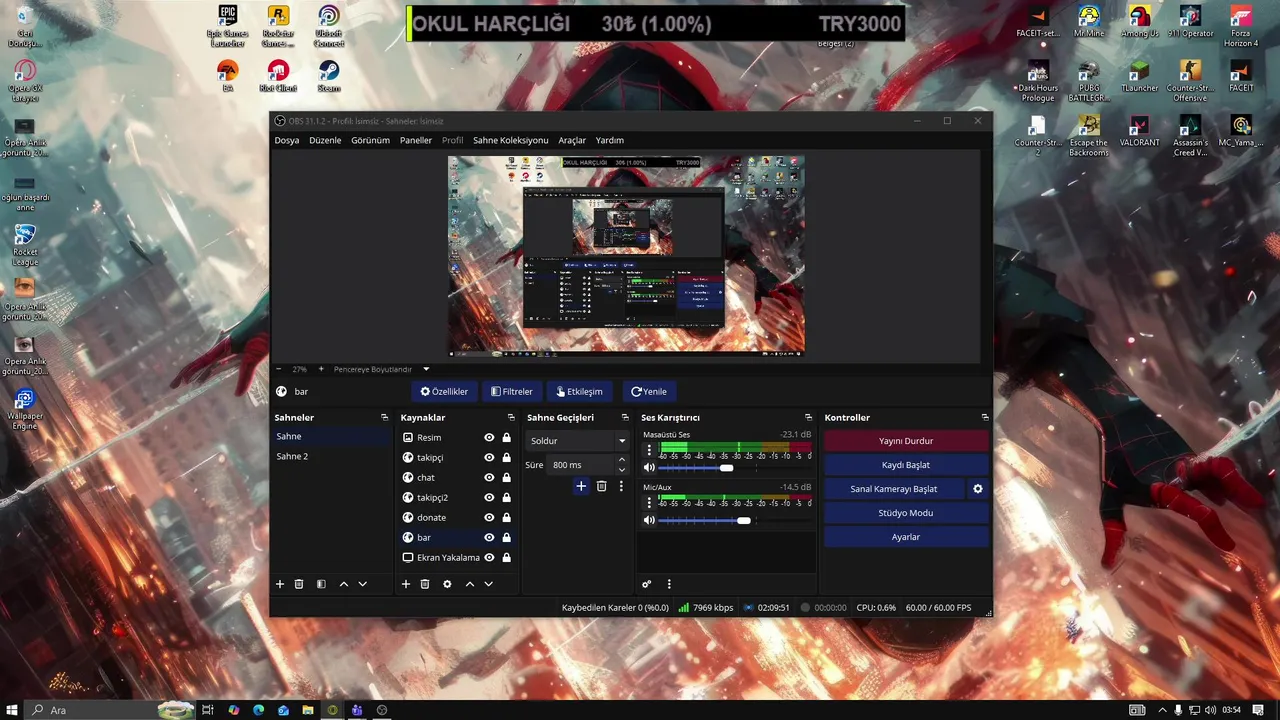The height and width of the screenshot is (720, 1280).
Task: Add a new source with the Kaynaklar plus icon
Action: (406, 584)
